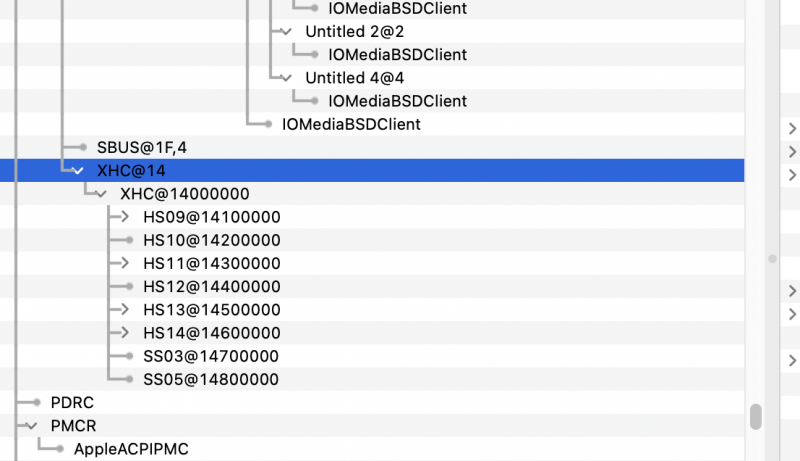Click the right-edge chevron on the XHC@14 row
800x461 pixels.
click(792, 175)
